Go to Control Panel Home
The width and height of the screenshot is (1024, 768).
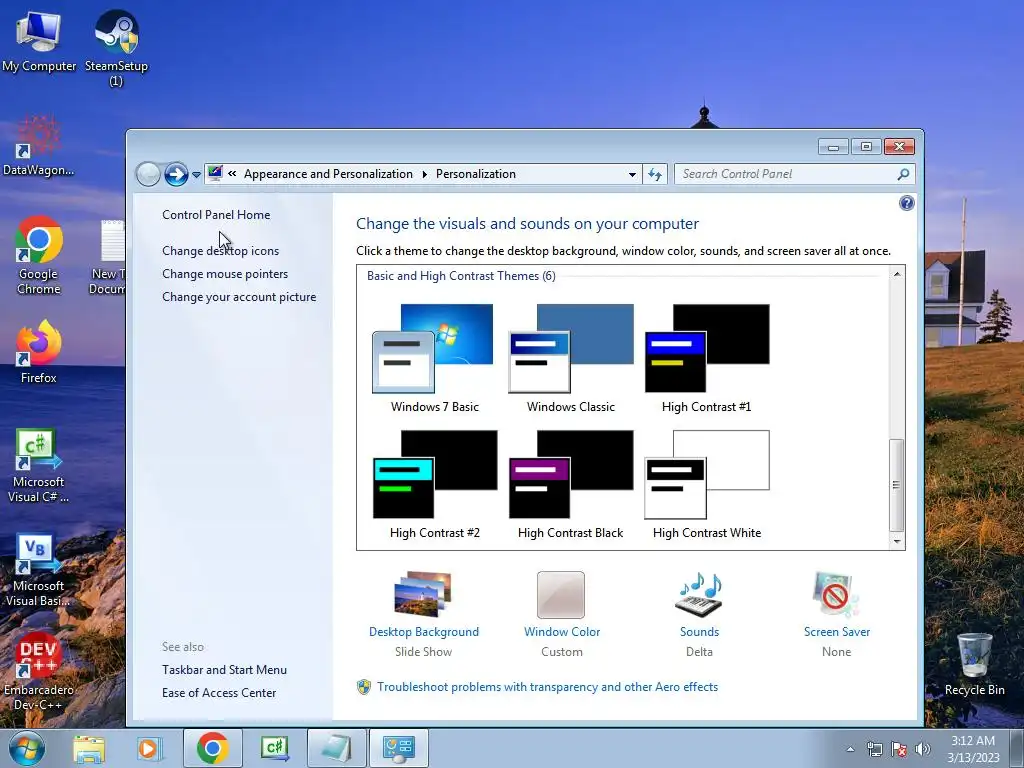216,215
